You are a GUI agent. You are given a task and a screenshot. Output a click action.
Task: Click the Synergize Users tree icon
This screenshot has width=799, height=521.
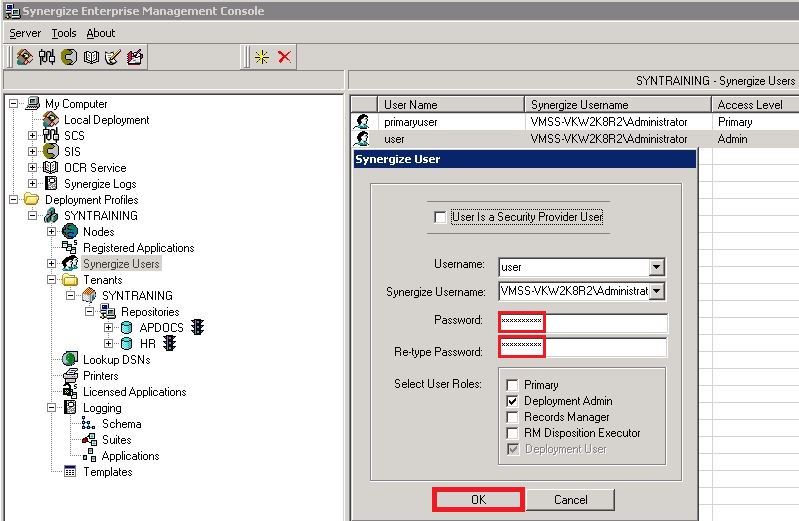tap(70, 264)
